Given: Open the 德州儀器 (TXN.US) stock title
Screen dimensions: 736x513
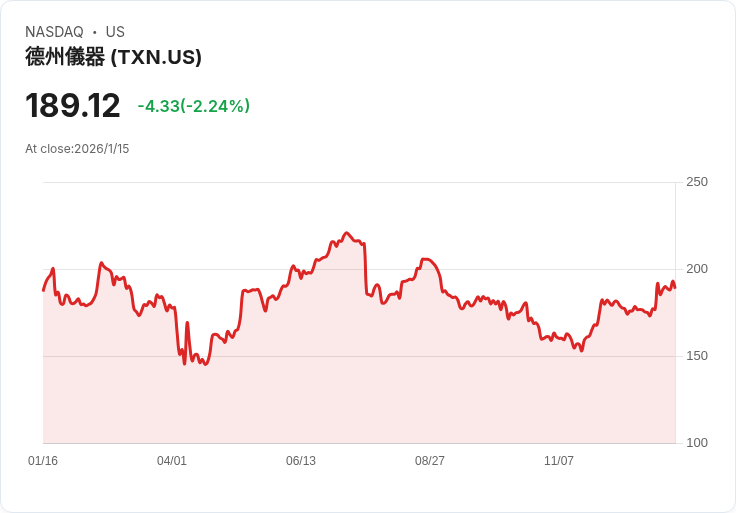Looking at the screenshot, I should (x=113, y=57).
